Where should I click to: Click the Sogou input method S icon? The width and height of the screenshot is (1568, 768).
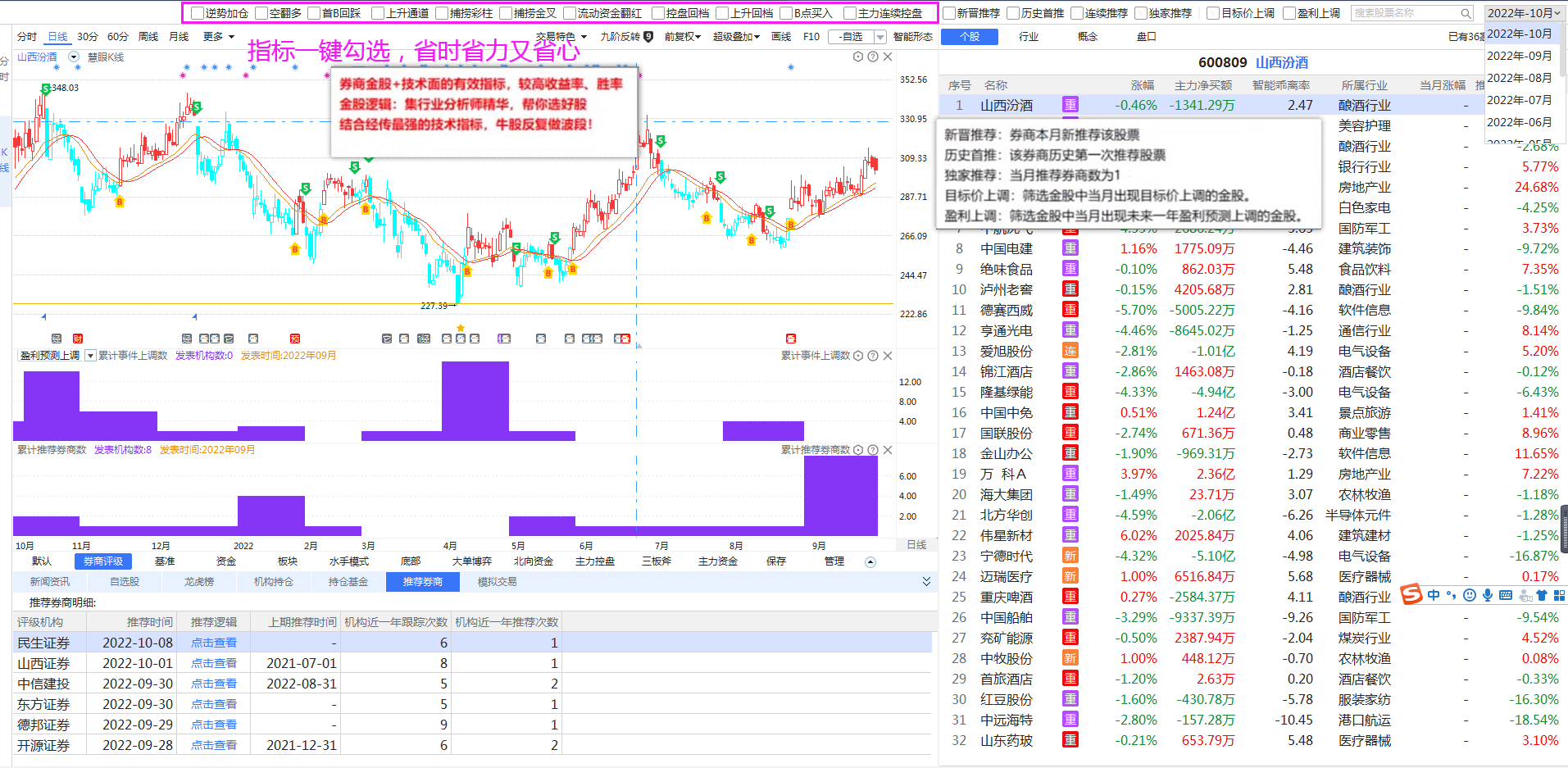[1411, 594]
